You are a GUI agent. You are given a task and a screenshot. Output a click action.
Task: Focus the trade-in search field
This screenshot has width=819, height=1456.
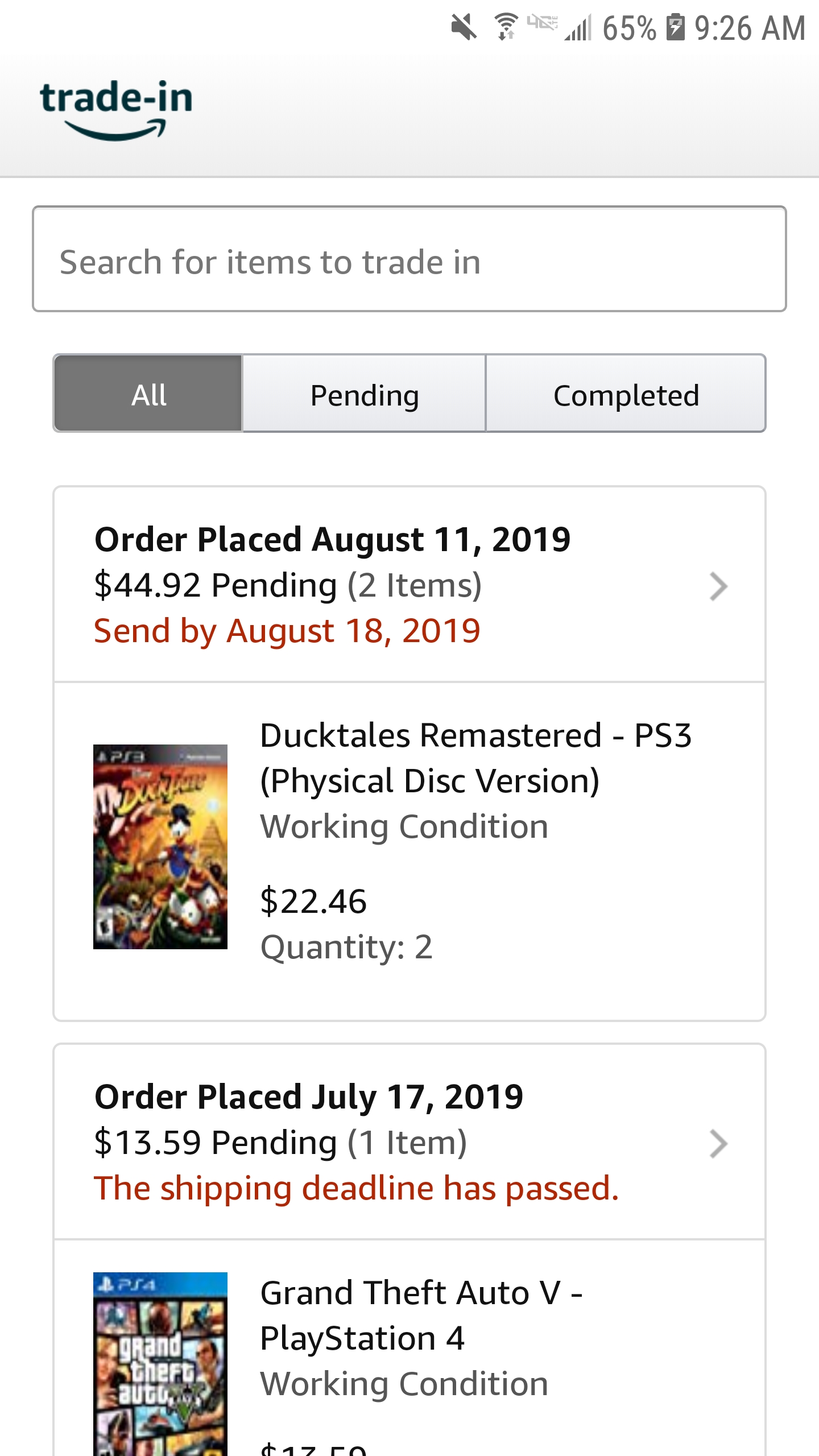tap(409, 259)
